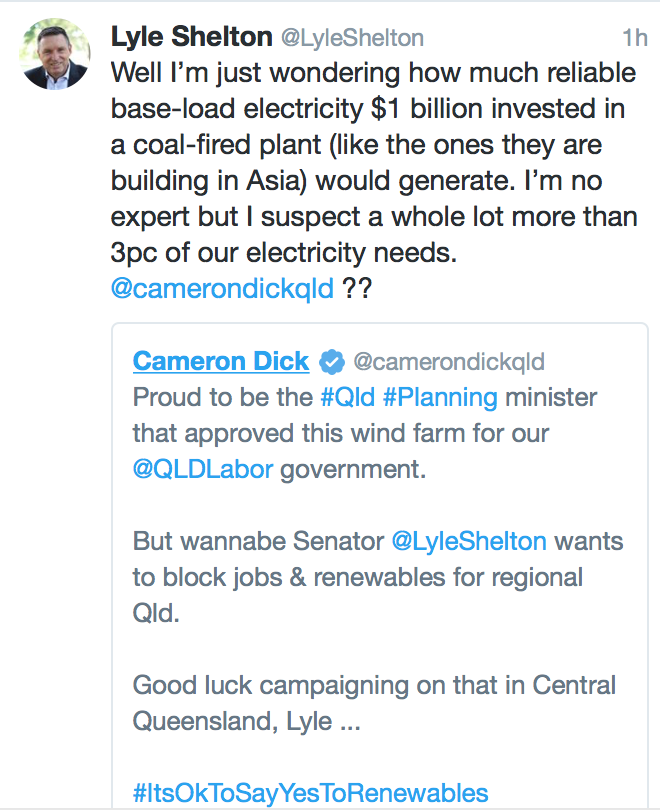The width and height of the screenshot is (660, 810).
Task: Click the main tweet text about coal-fired plant
Action: tap(370, 143)
